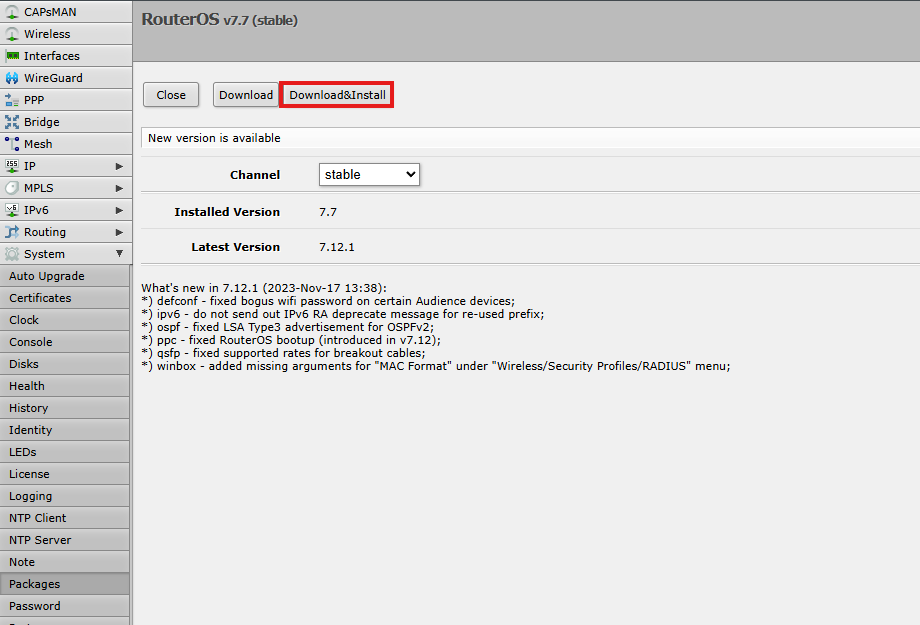Image resolution: width=920 pixels, height=625 pixels.
Task: Expand the IP submenu arrow
Action: pos(119,166)
